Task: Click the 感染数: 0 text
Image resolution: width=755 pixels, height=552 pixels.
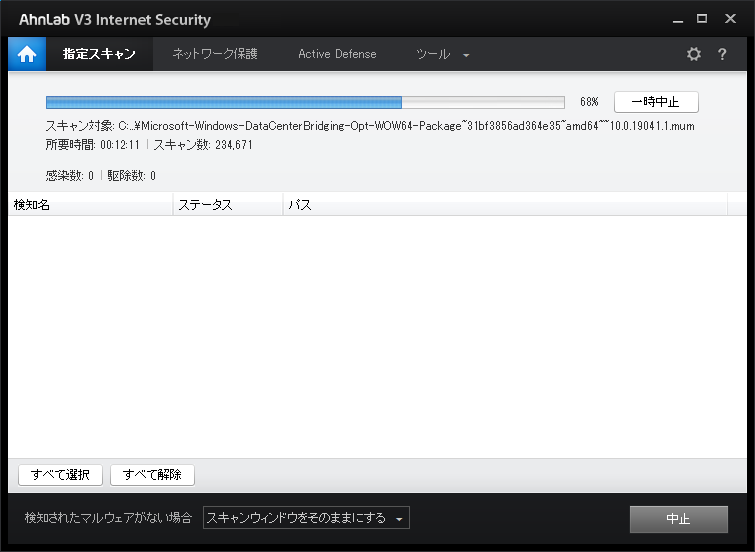Action: pos(69,175)
